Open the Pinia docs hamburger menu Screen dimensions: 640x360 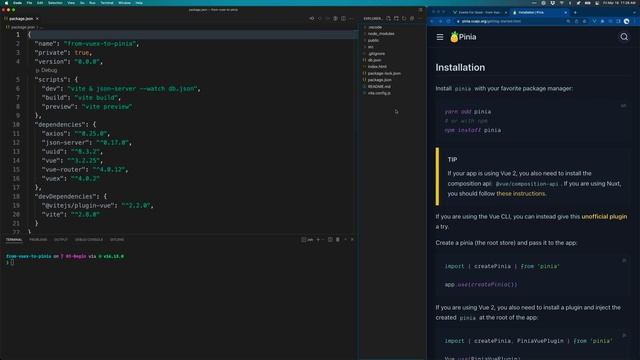tap(440, 37)
